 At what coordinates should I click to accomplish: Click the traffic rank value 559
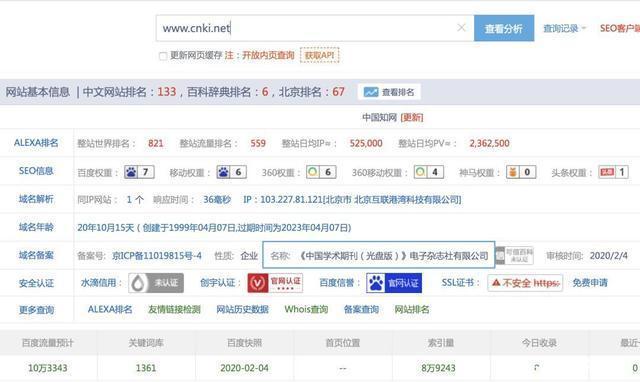[258, 143]
